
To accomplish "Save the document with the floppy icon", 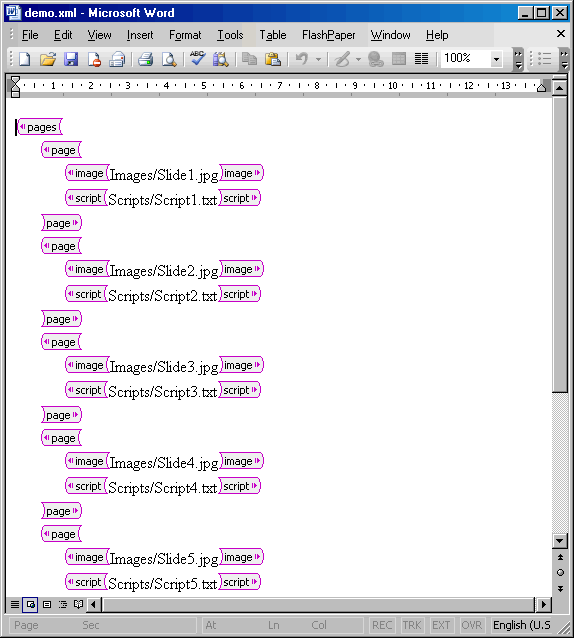I will [x=71, y=59].
